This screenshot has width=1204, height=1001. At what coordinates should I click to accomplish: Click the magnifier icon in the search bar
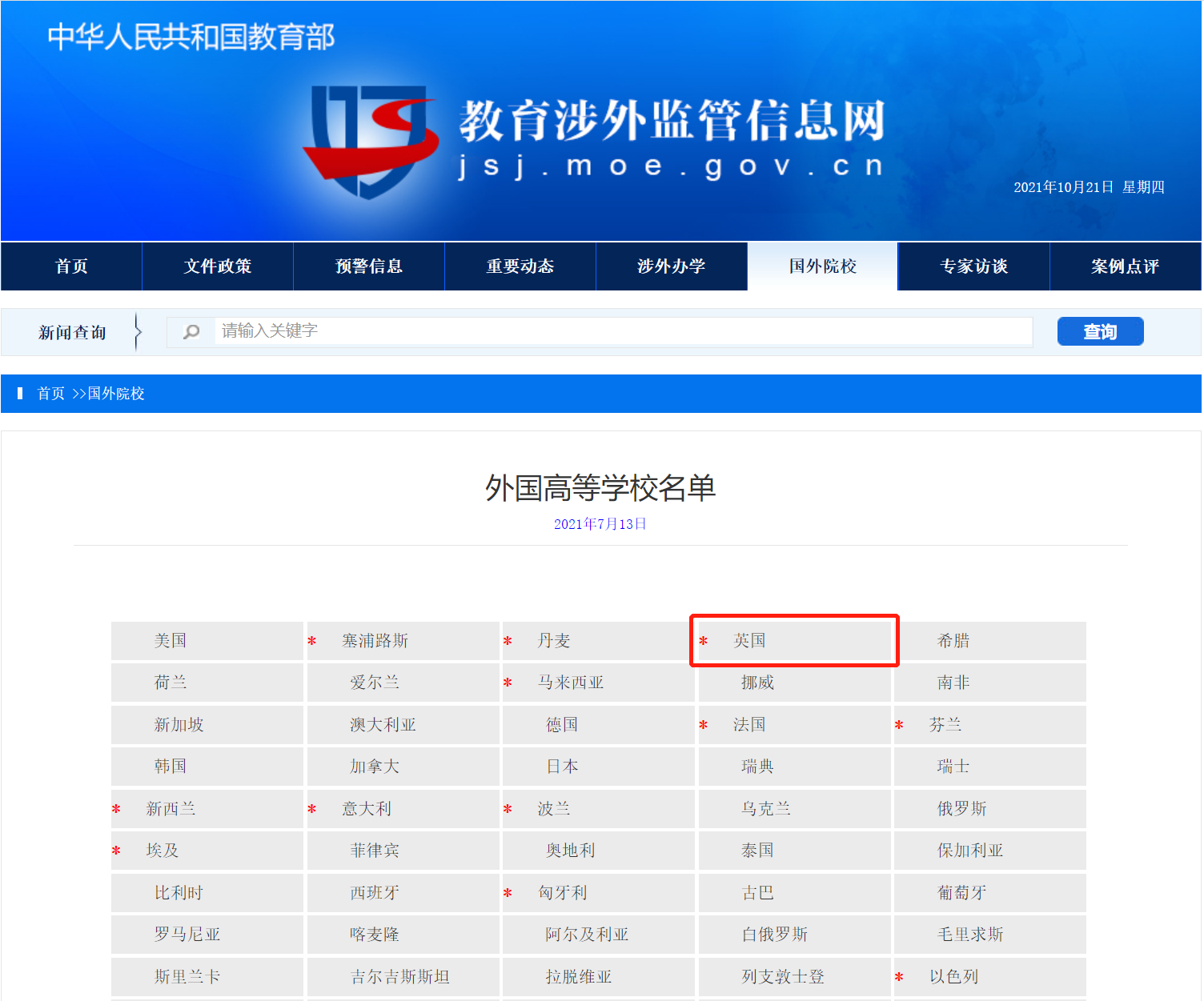coord(191,331)
